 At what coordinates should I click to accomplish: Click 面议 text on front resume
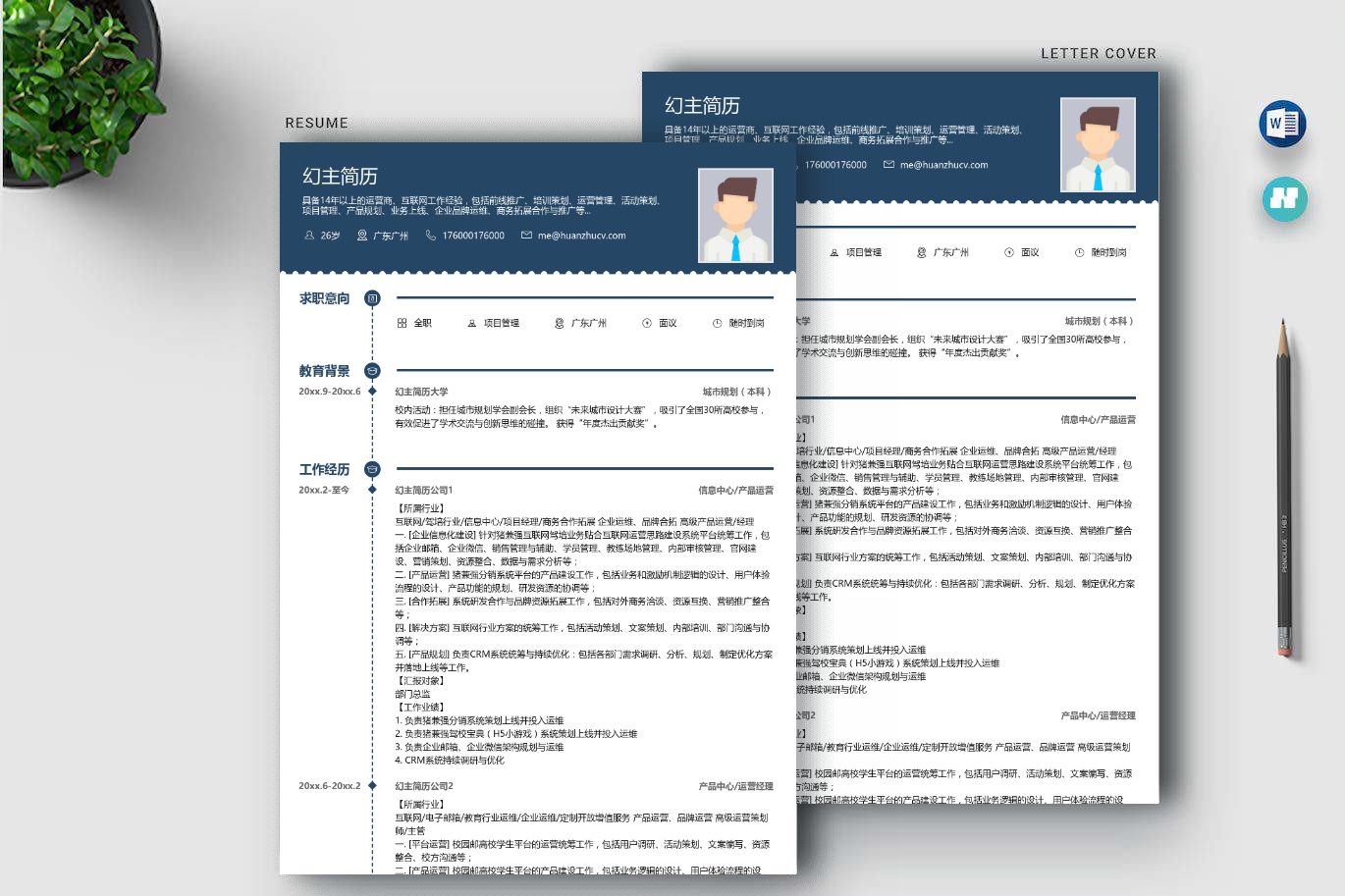pyautogui.click(x=668, y=323)
